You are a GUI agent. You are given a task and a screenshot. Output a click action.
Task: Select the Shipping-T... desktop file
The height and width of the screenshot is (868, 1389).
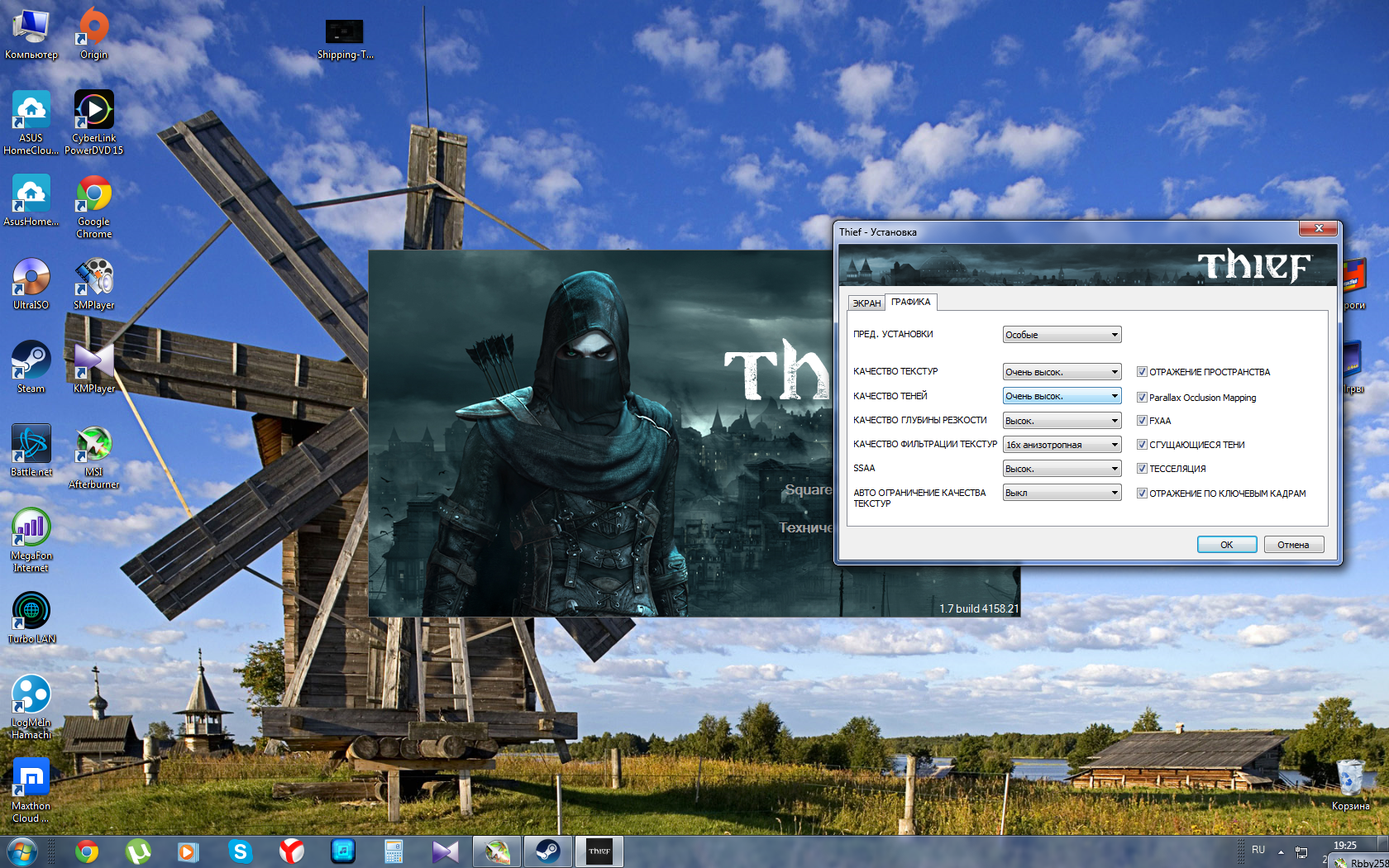(x=345, y=40)
